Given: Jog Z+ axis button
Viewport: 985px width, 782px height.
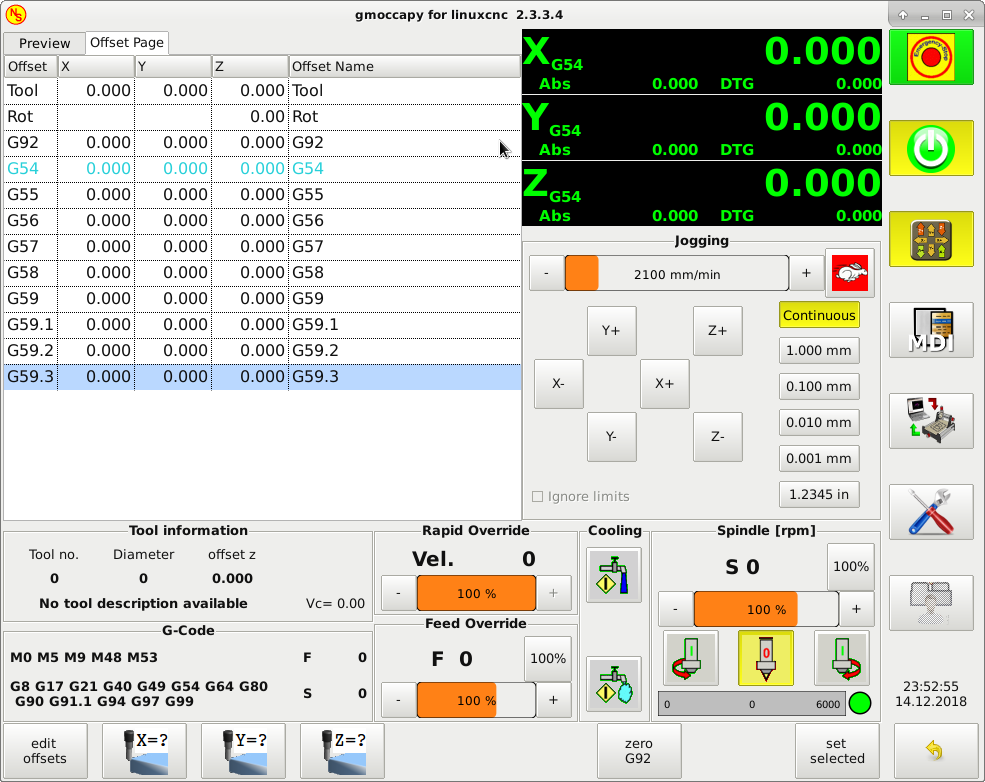Looking at the screenshot, I should [x=717, y=331].
